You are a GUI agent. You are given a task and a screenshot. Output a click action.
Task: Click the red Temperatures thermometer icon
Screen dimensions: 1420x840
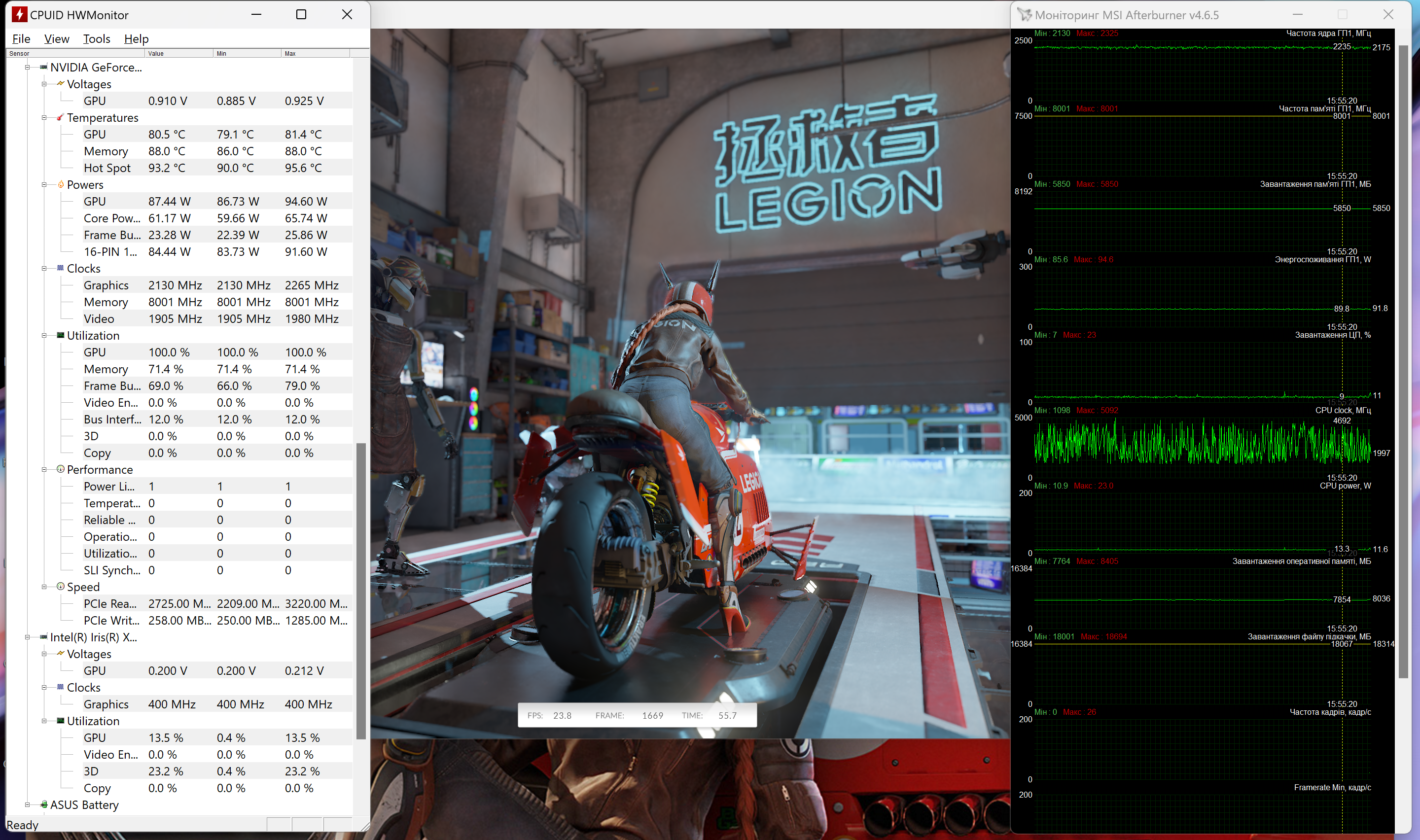click(x=61, y=117)
